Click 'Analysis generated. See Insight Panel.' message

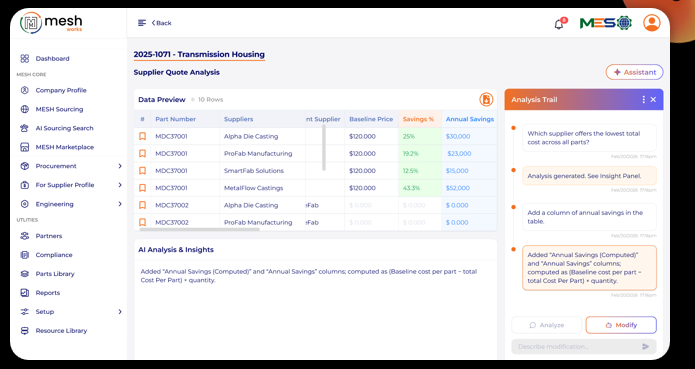coord(589,176)
